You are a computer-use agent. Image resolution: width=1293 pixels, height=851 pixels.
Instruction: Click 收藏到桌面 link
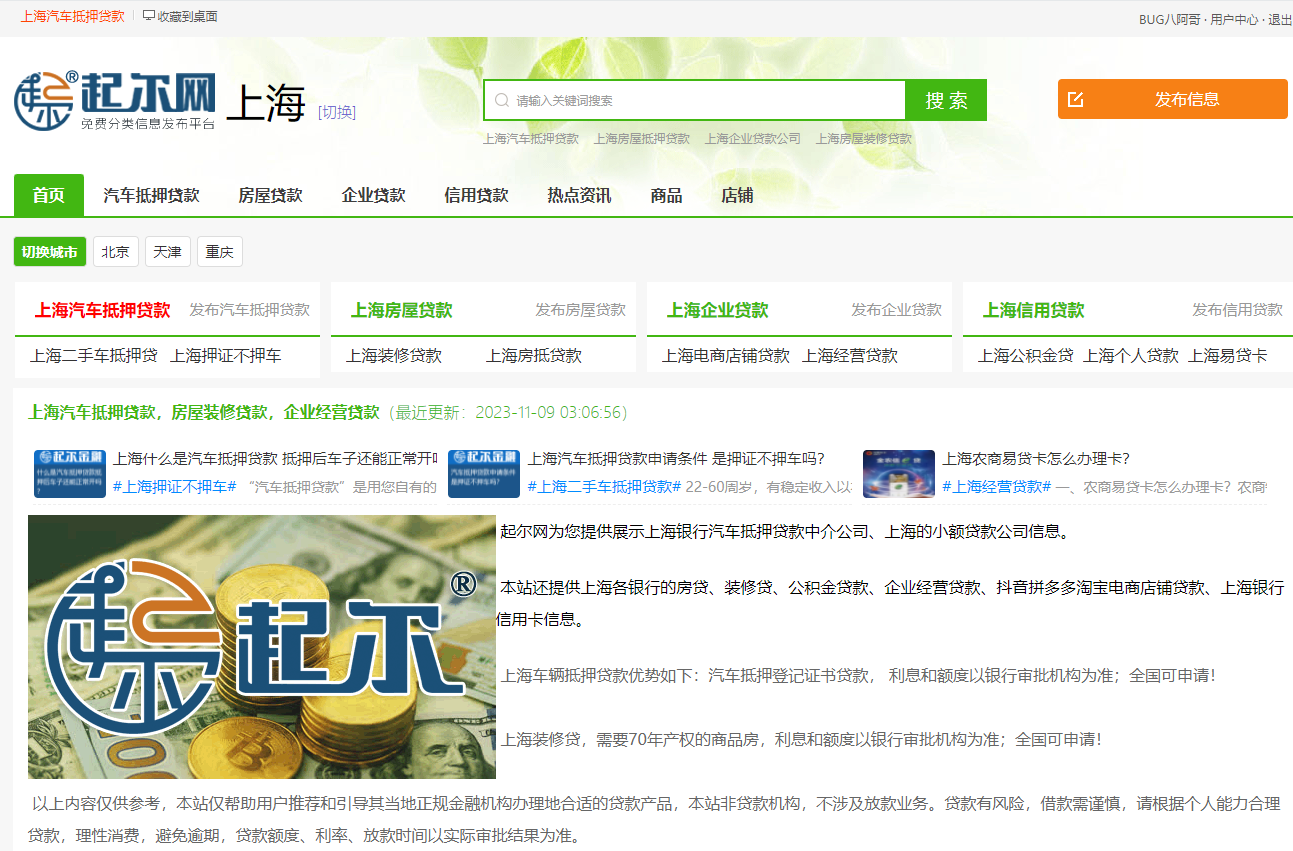pyautogui.click(x=188, y=16)
